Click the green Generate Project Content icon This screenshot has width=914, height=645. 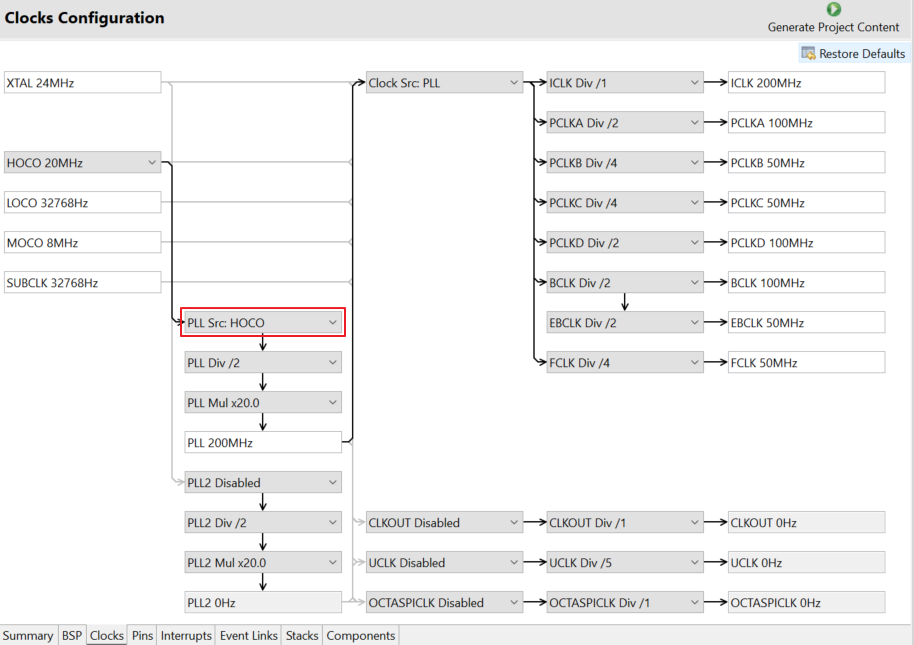[x=833, y=10]
